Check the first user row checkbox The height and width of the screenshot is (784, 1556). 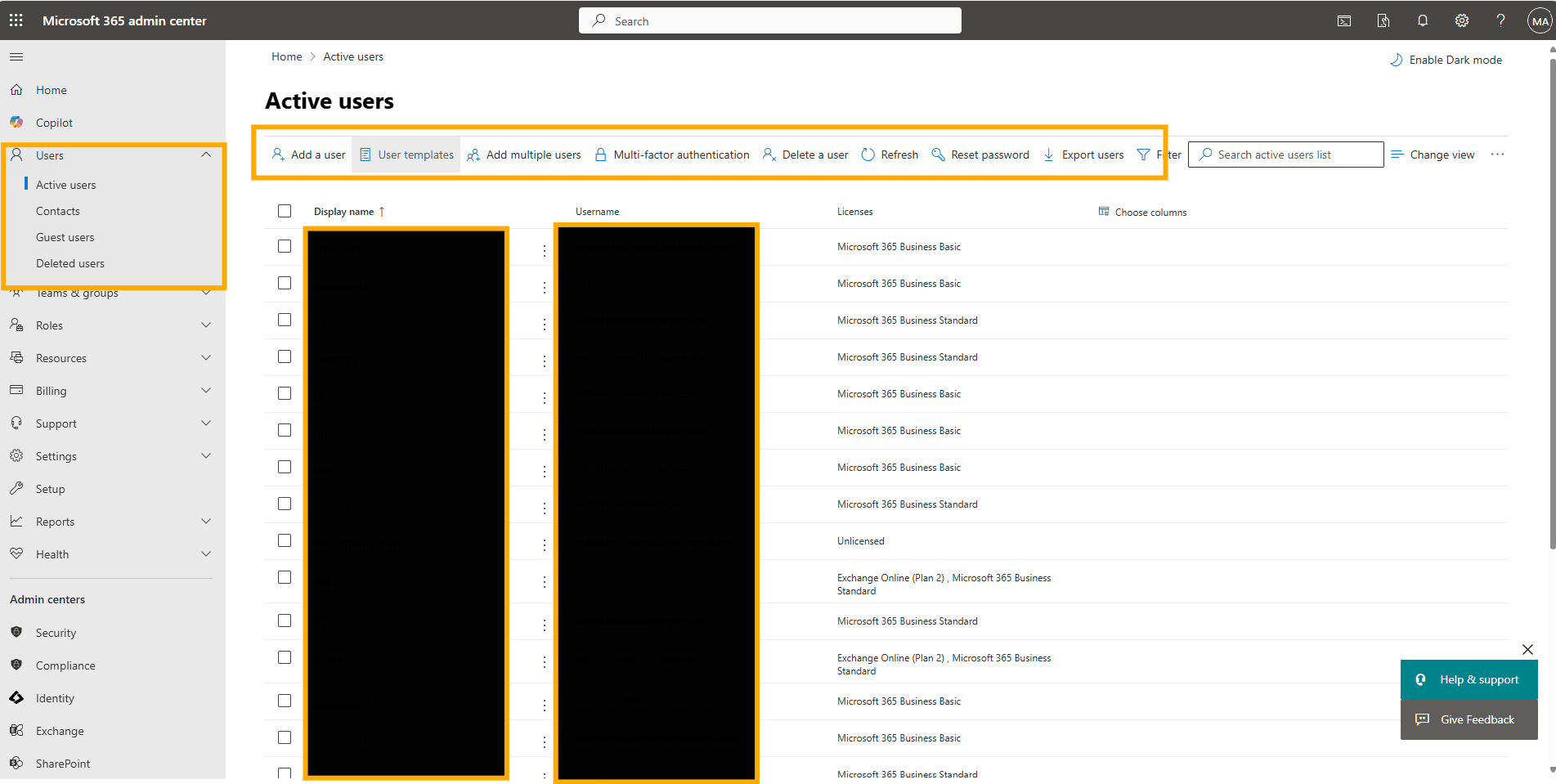point(285,245)
